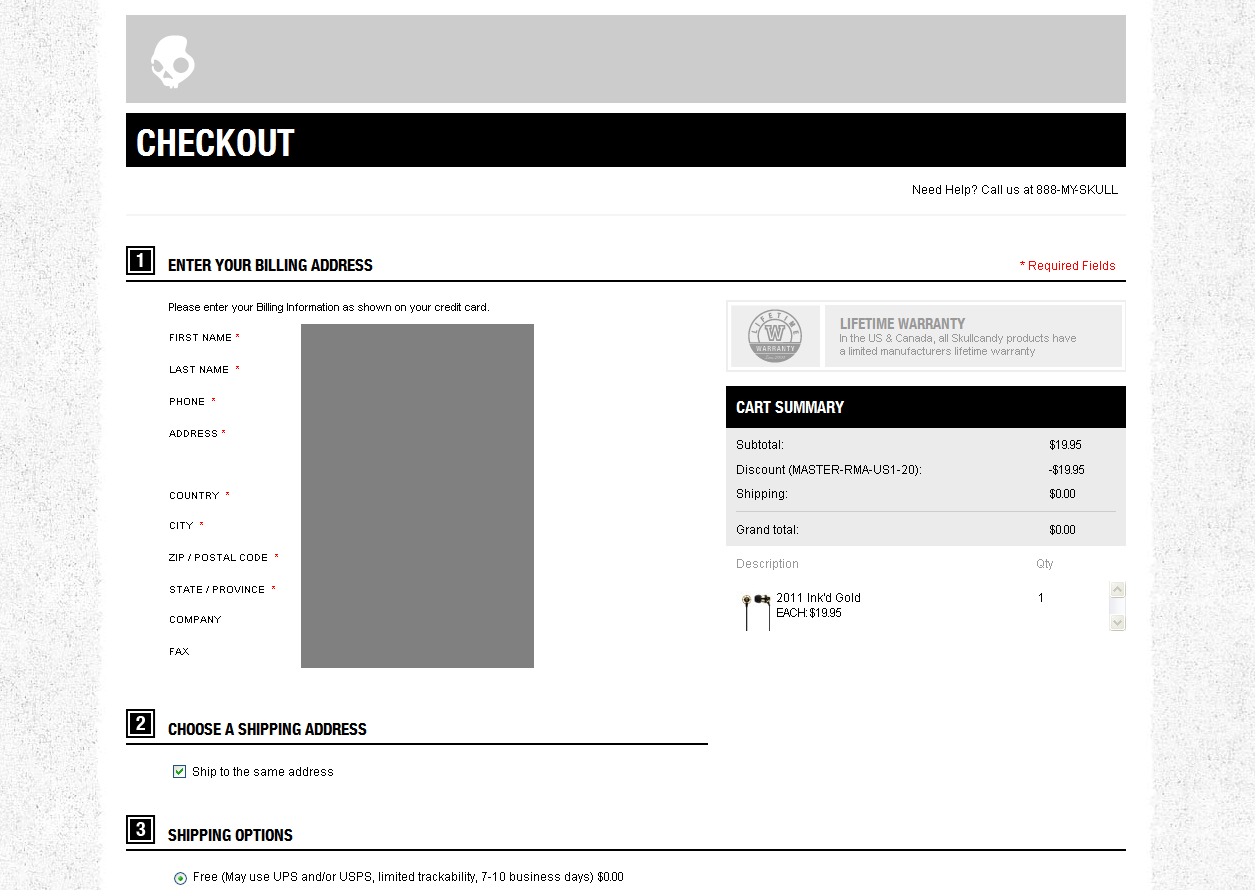Click the cart list scroll-up arrow

pyautogui.click(x=1118, y=590)
